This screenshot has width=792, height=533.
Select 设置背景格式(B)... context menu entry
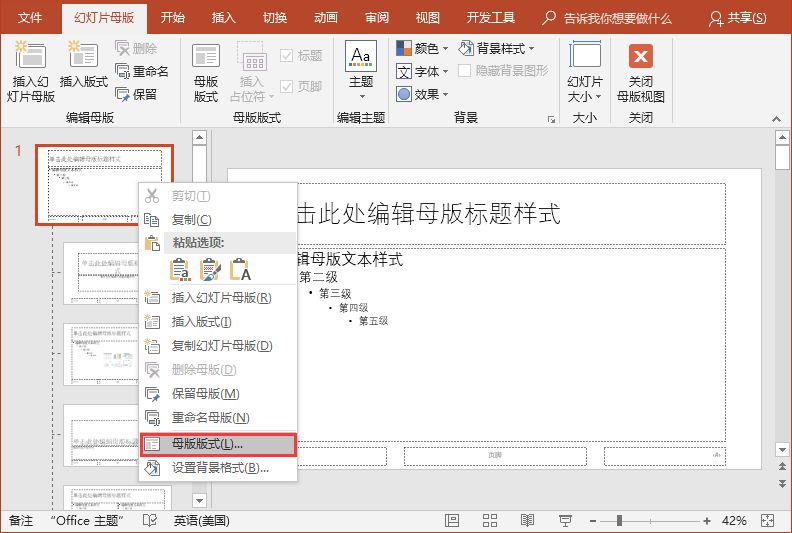[218, 468]
